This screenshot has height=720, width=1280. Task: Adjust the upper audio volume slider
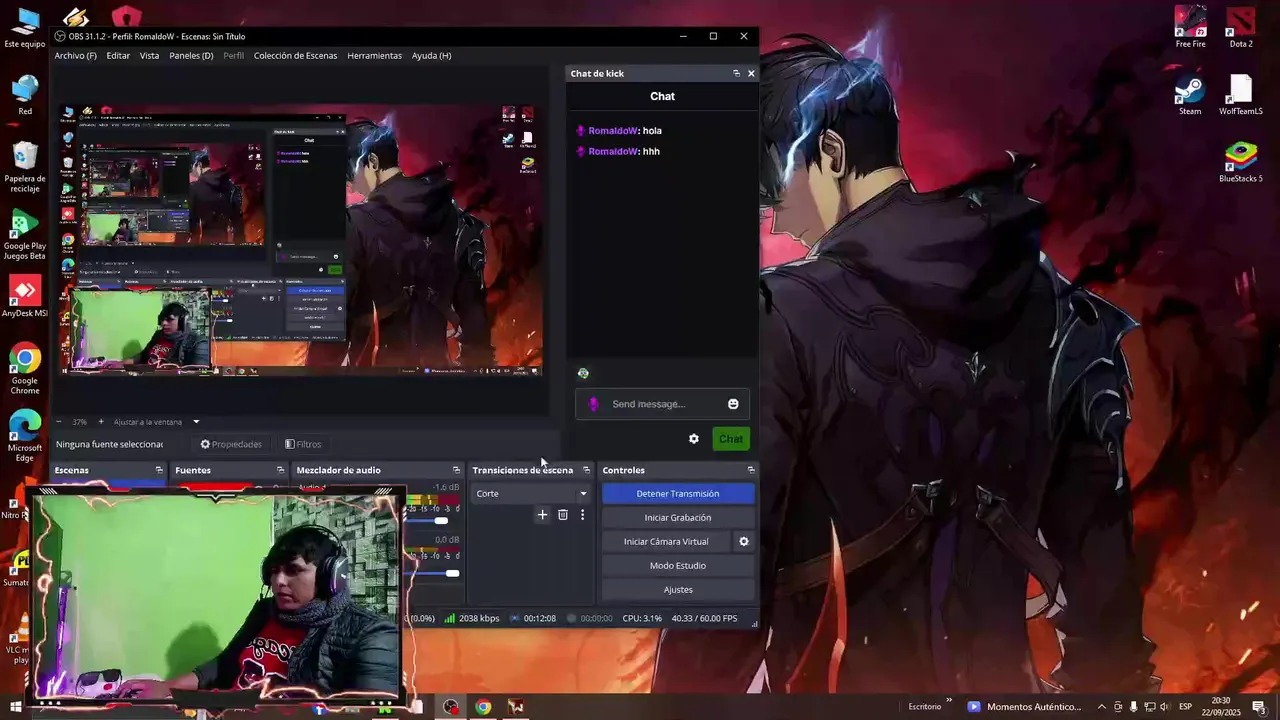[441, 520]
